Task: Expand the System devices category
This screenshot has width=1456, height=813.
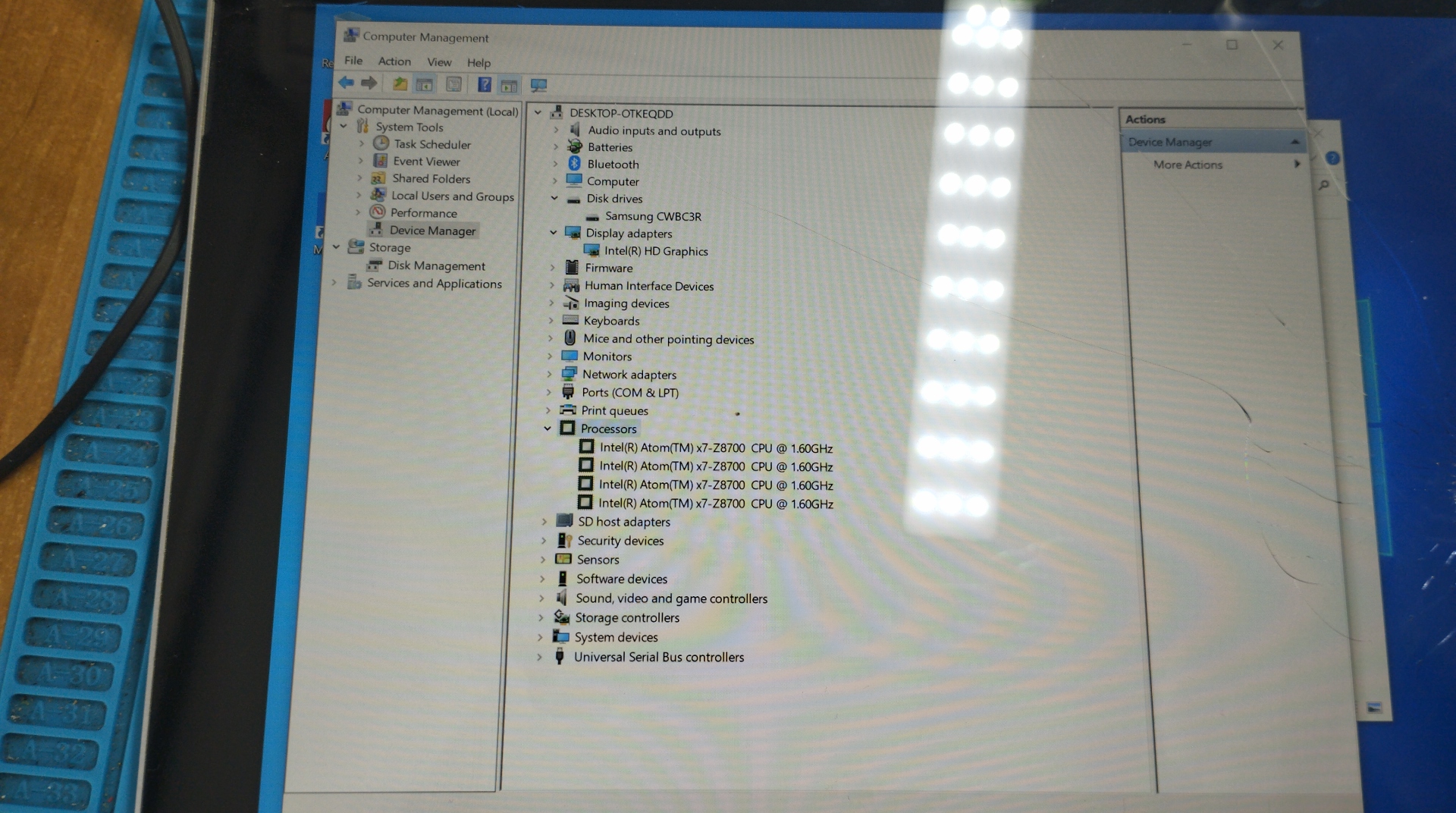Action: point(540,636)
